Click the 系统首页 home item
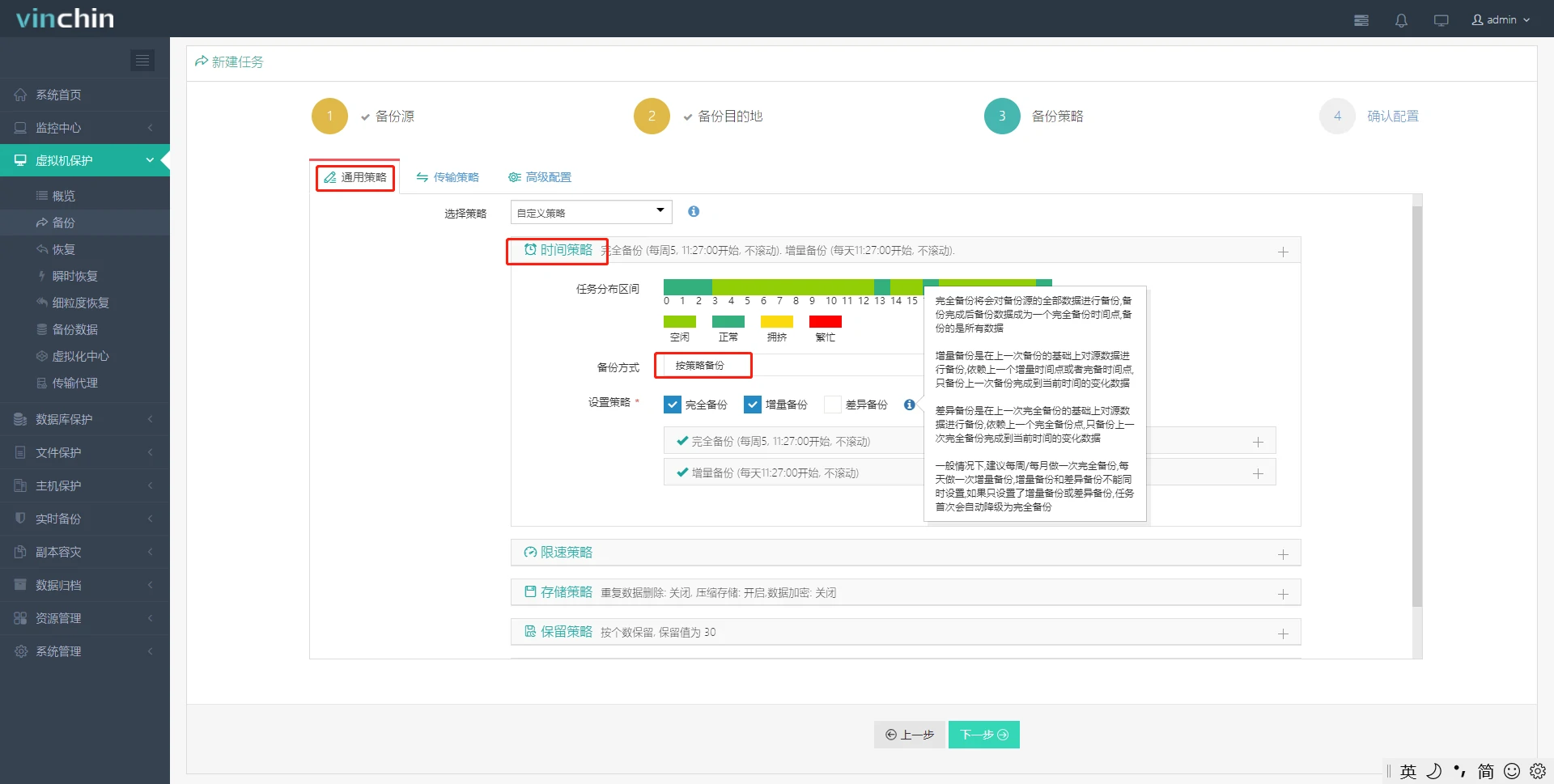1554x784 pixels. [x=58, y=95]
